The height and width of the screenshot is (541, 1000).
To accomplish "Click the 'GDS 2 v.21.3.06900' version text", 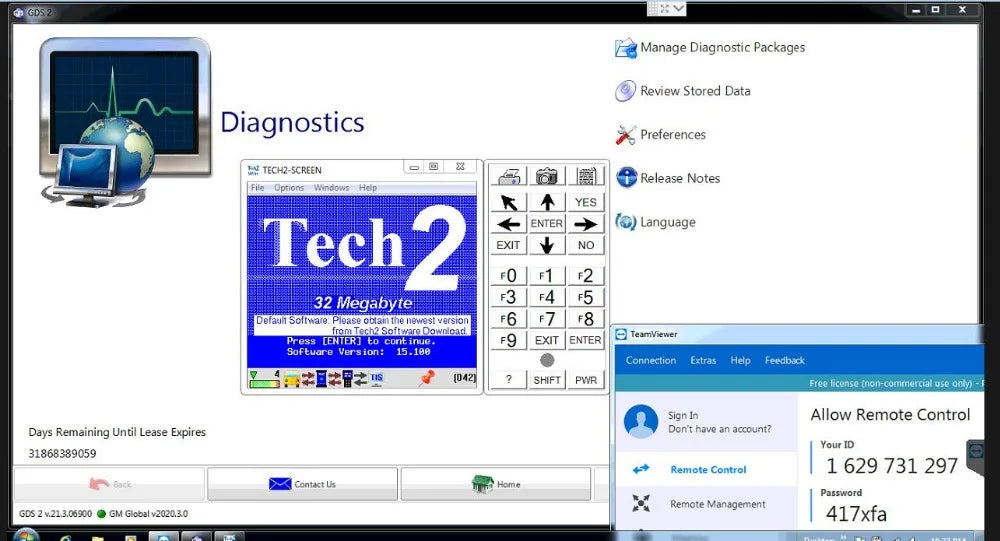I will click(x=55, y=514).
